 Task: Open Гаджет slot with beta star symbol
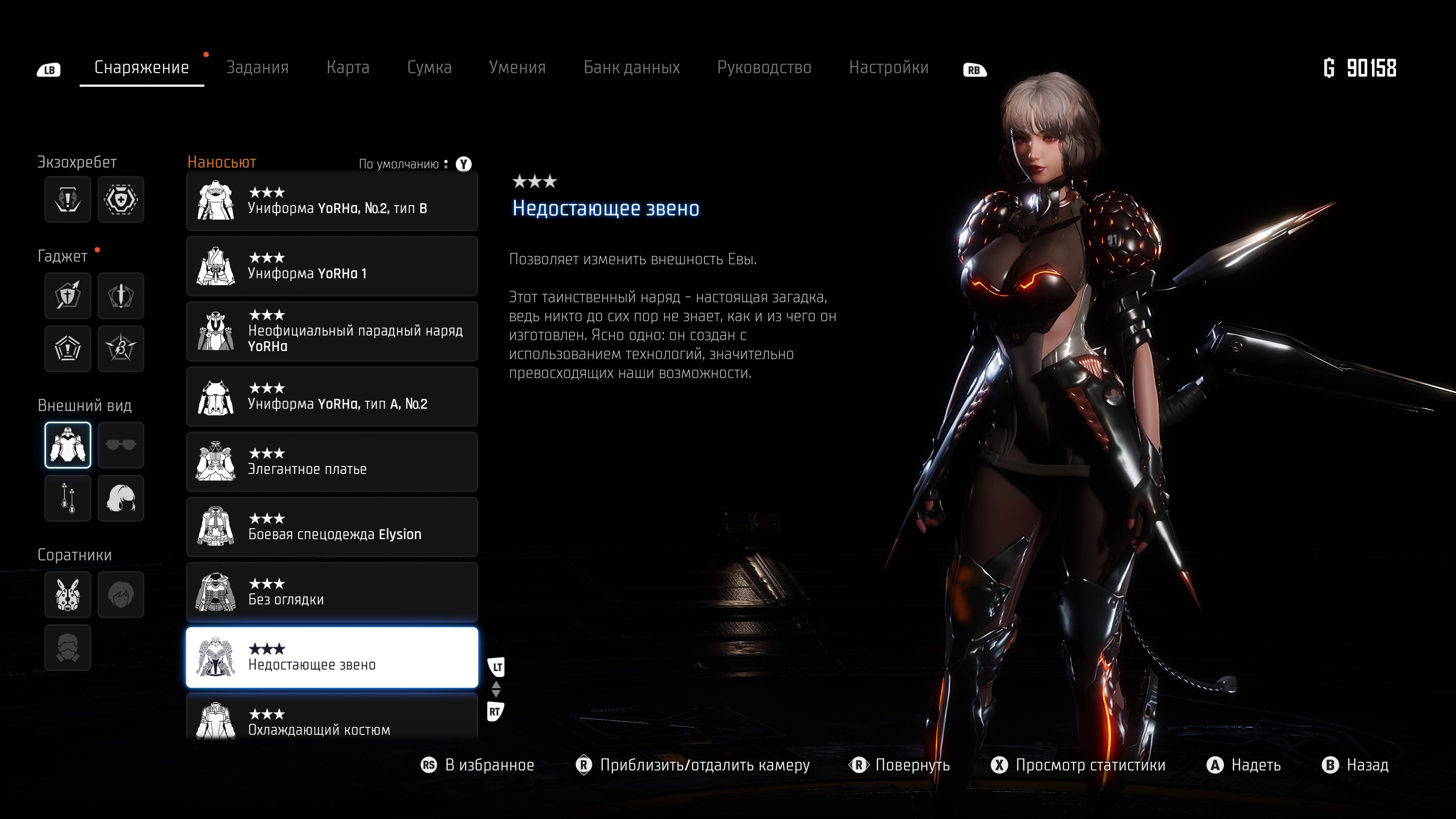(x=121, y=348)
